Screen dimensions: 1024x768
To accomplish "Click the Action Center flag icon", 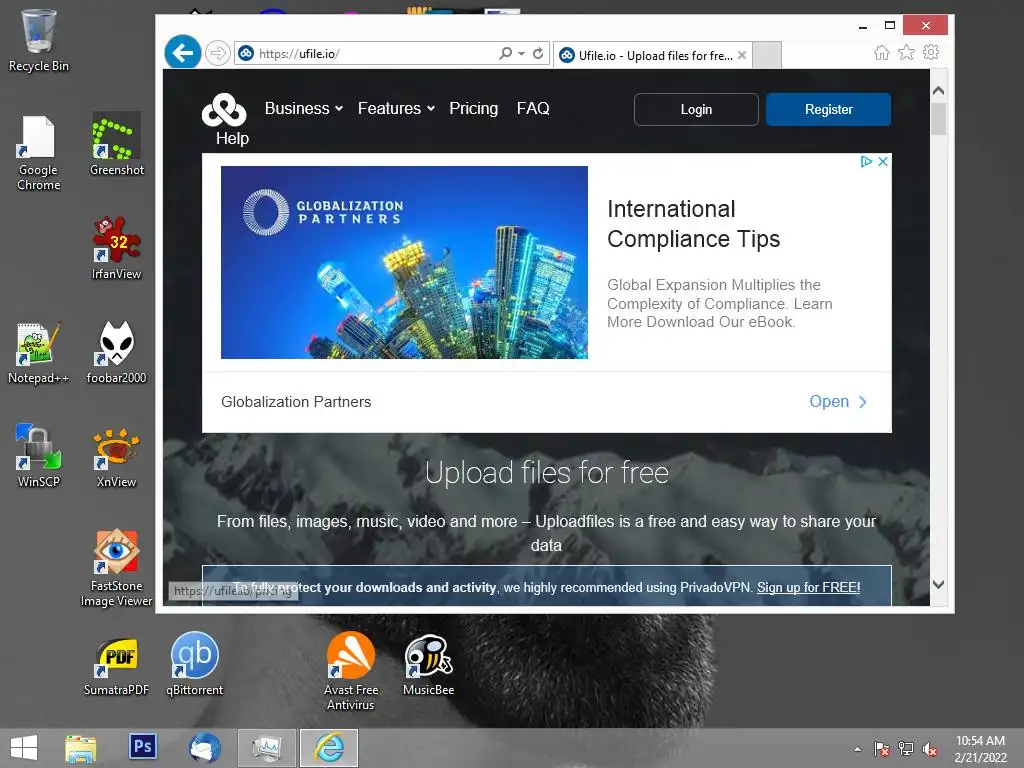I will (x=882, y=749).
